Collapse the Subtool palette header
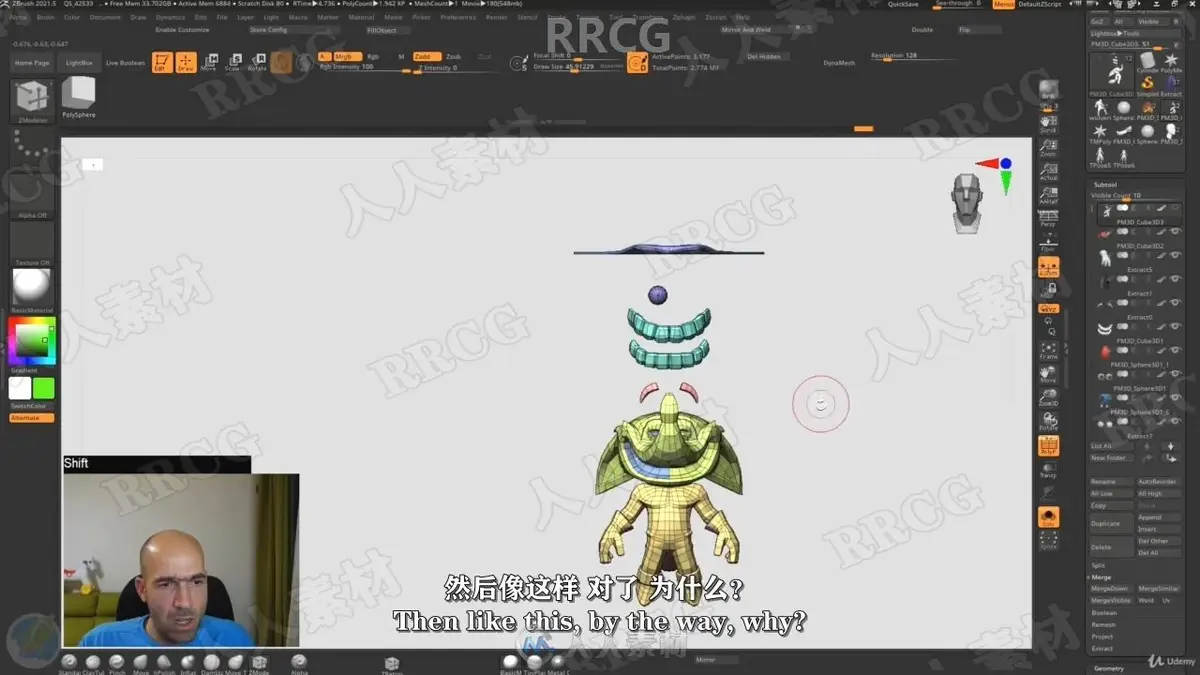The height and width of the screenshot is (675, 1200). tap(1104, 185)
